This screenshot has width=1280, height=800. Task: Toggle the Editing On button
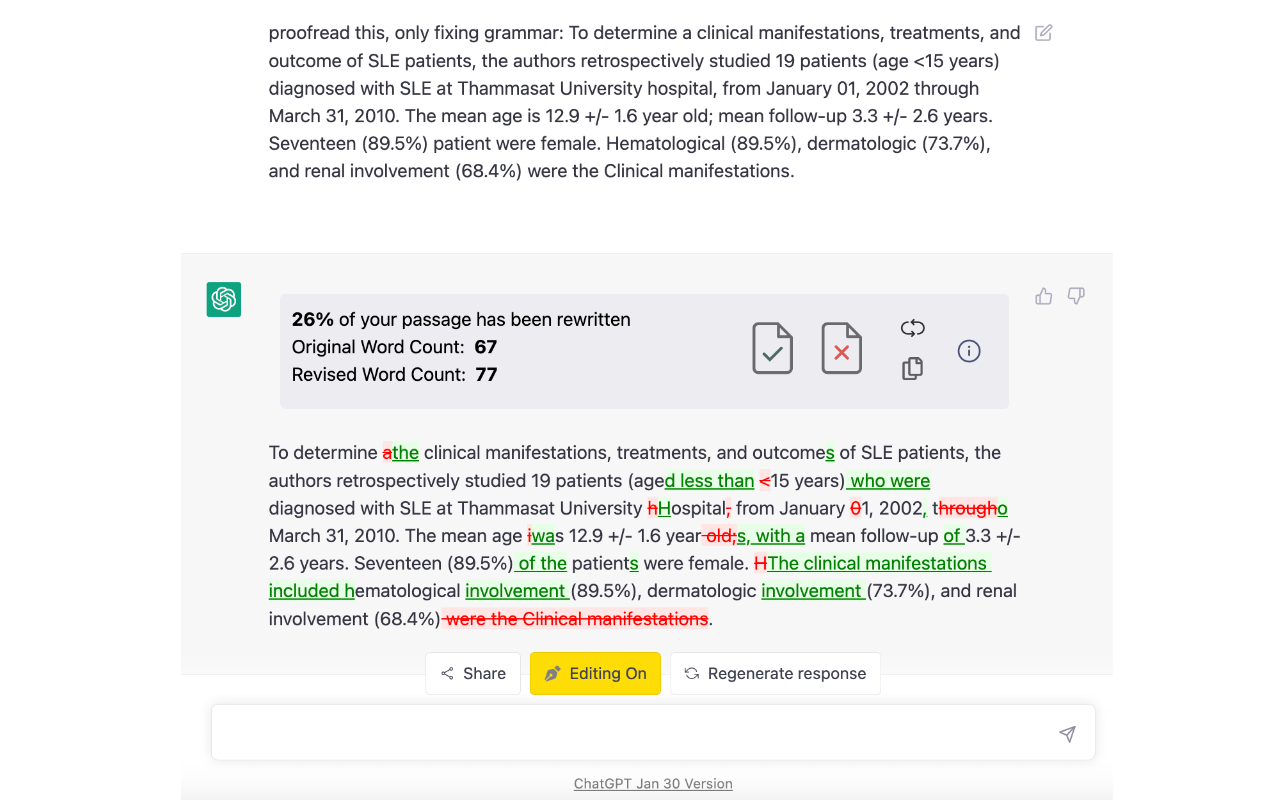click(595, 673)
